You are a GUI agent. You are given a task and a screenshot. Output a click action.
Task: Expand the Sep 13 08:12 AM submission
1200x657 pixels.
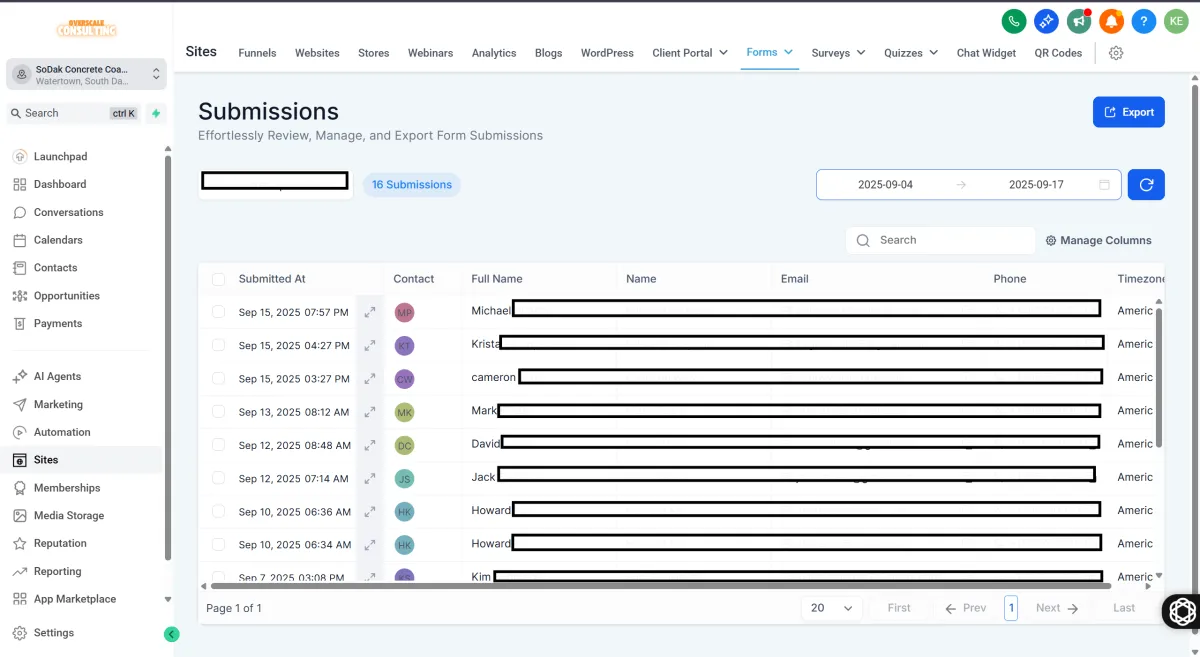(370, 412)
